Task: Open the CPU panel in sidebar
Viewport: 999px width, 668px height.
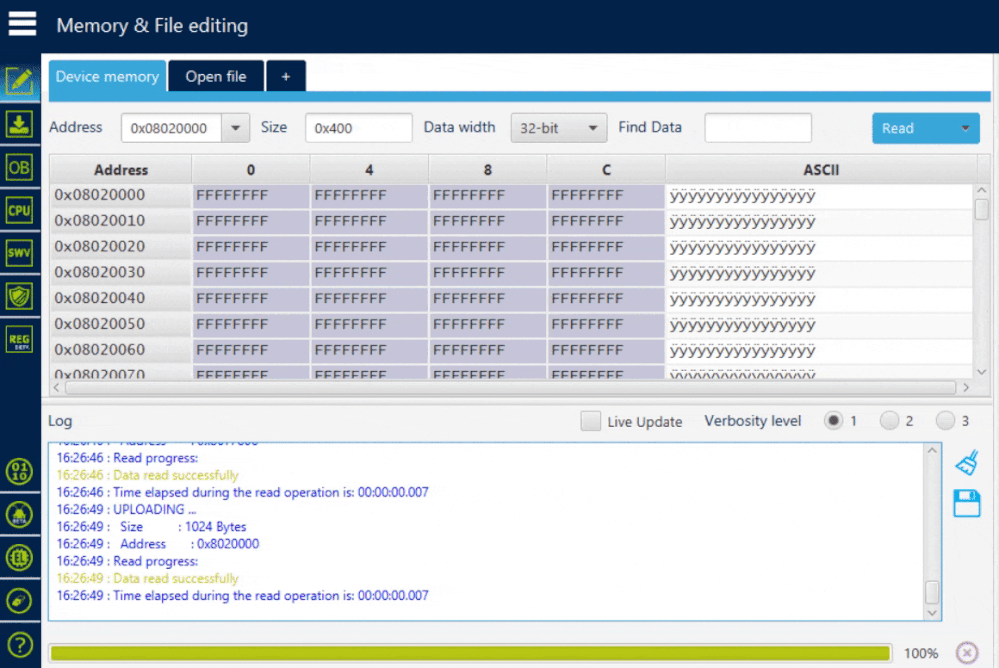Action: click(x=19, y=210)
